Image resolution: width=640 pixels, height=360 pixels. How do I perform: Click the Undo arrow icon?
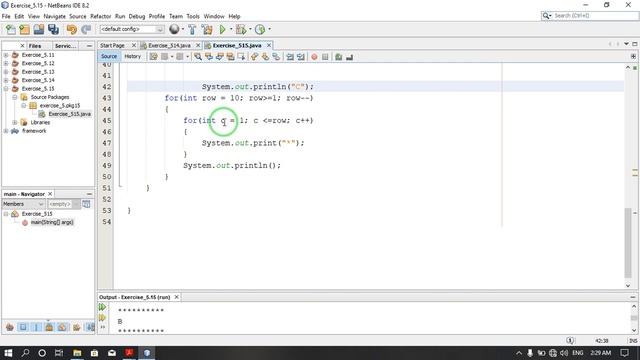point(72,29)
